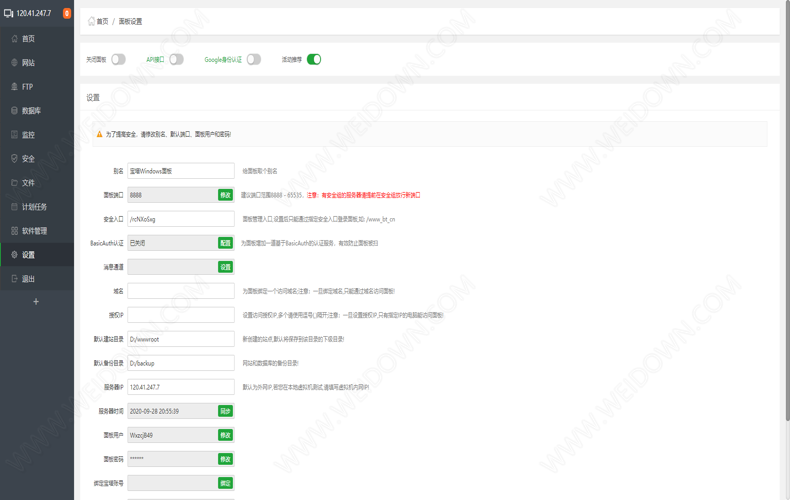Image resolution: width=790 pixels, height=500 pixels.
Task: Open the orange notification badge in sidebar header
Action: point(67,13)
